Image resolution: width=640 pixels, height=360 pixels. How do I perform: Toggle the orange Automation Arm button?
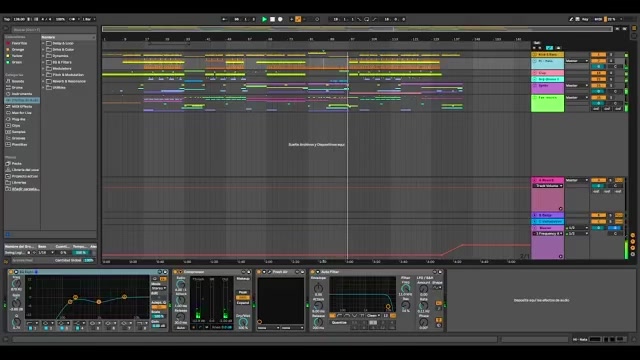[298, 19]
